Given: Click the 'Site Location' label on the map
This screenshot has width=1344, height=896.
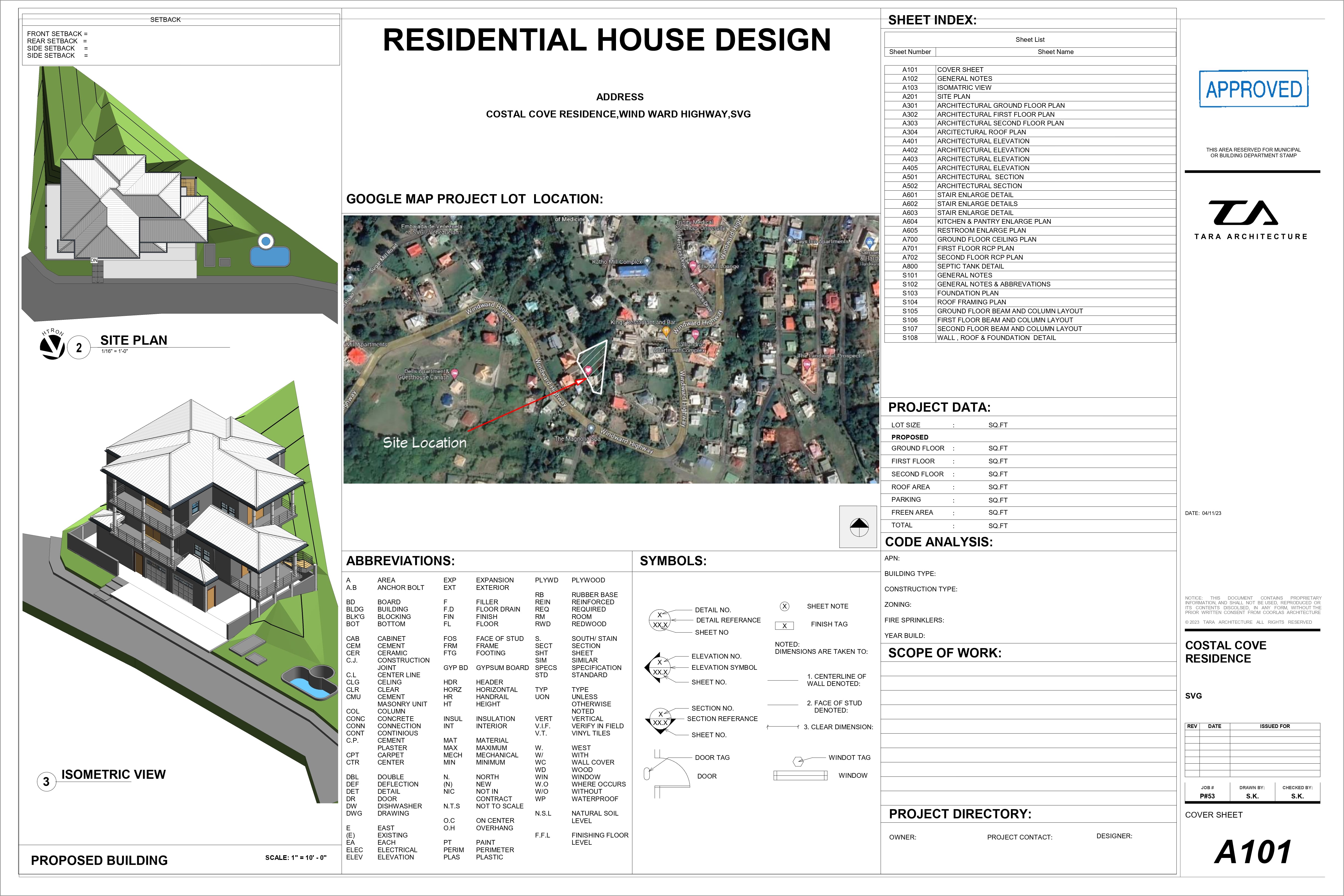Looking at the screenshot, I should click(425, 443).
